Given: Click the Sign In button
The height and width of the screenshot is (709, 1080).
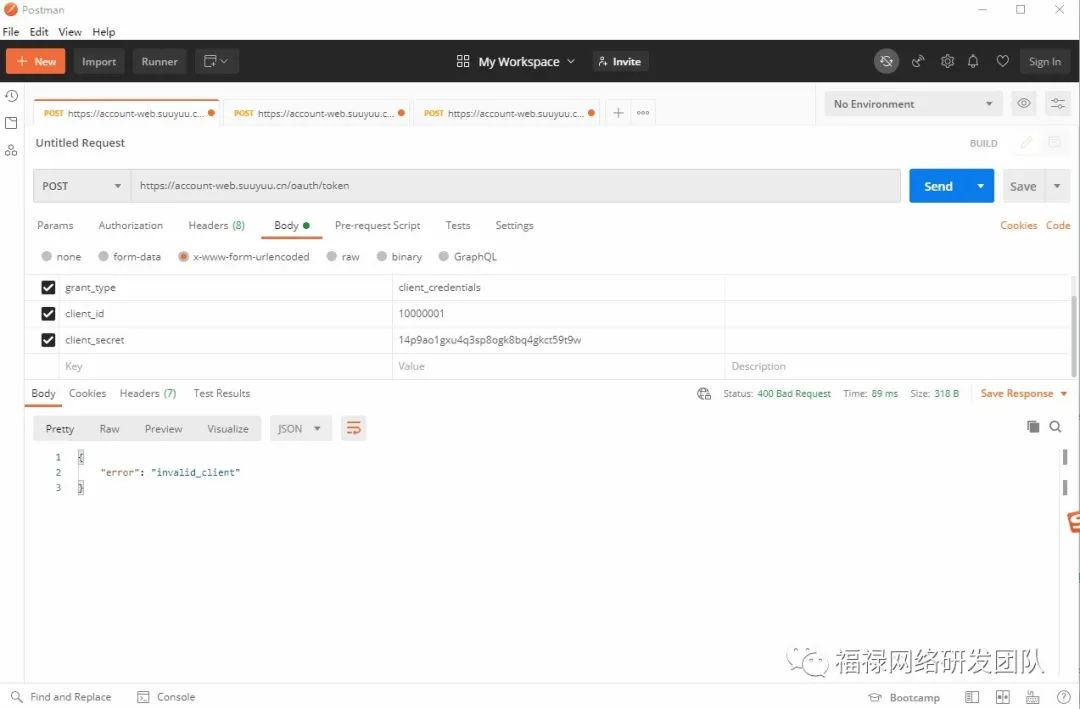Looking at the screenshot, I should coord(1045,61).
